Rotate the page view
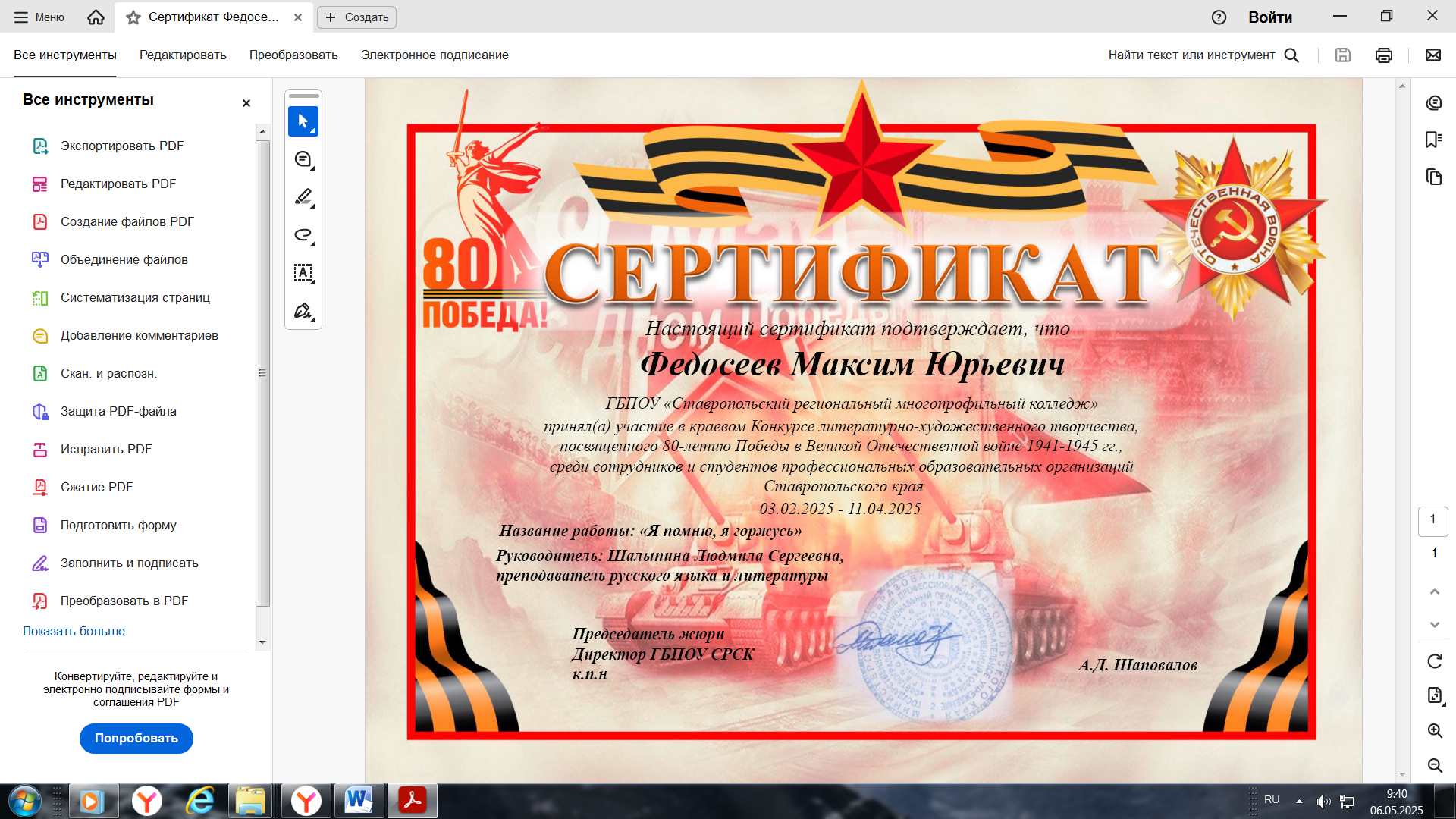 [x=1434, y=661]
